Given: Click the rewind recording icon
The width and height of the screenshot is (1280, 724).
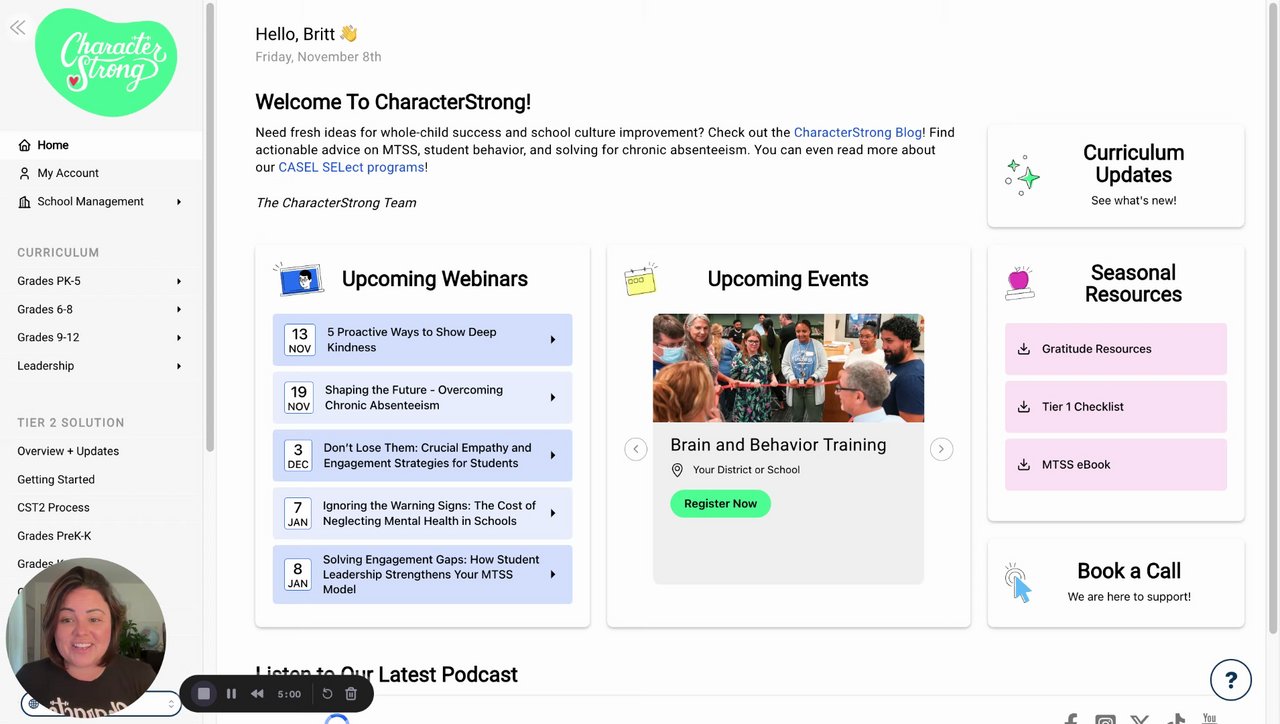Looking at the screenshot, I should [257, 694].
